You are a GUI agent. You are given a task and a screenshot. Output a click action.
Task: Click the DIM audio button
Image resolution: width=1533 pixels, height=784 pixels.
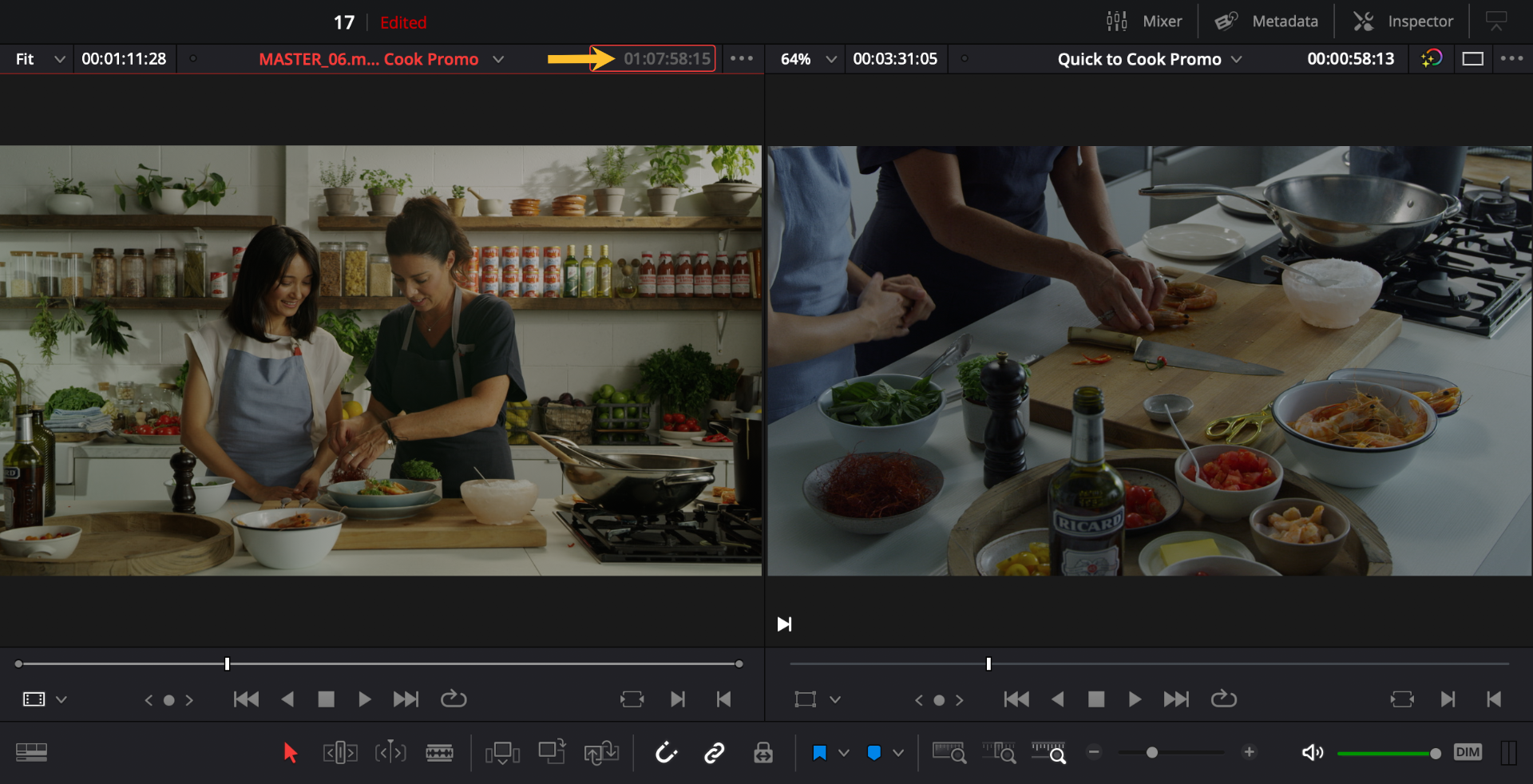coord(1468,752)
